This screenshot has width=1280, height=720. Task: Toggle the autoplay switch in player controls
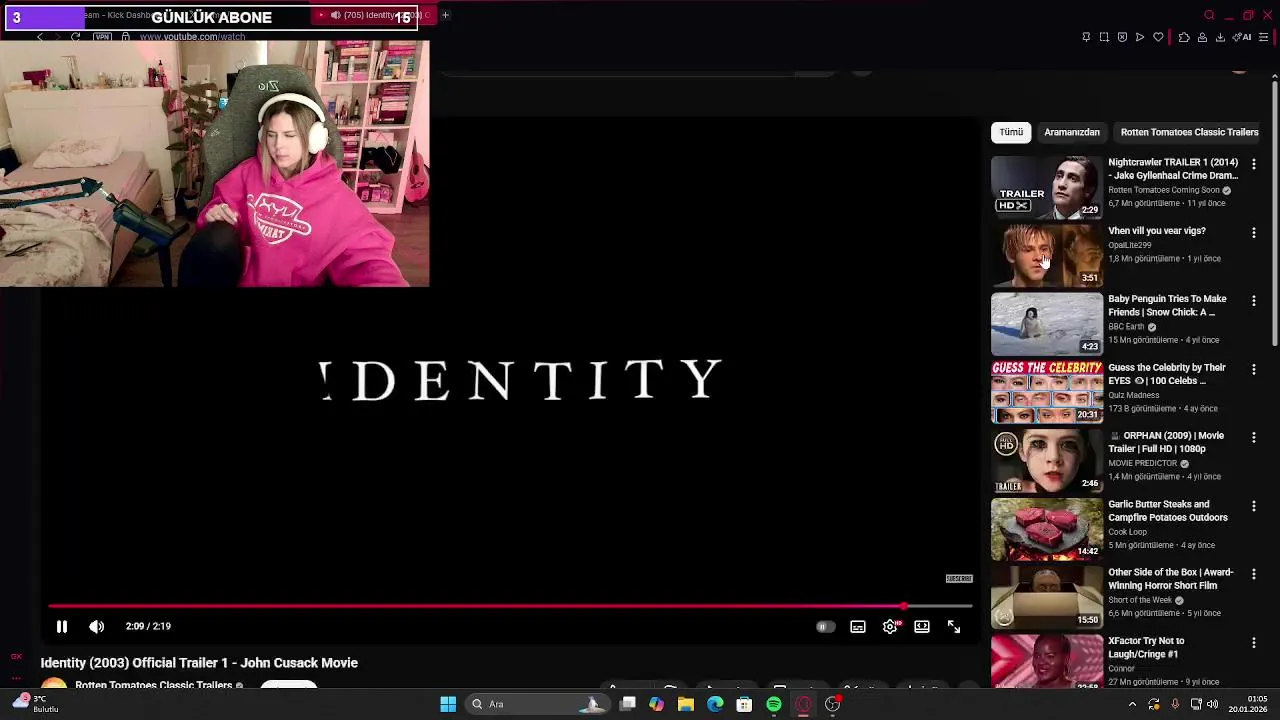point(825,627)
